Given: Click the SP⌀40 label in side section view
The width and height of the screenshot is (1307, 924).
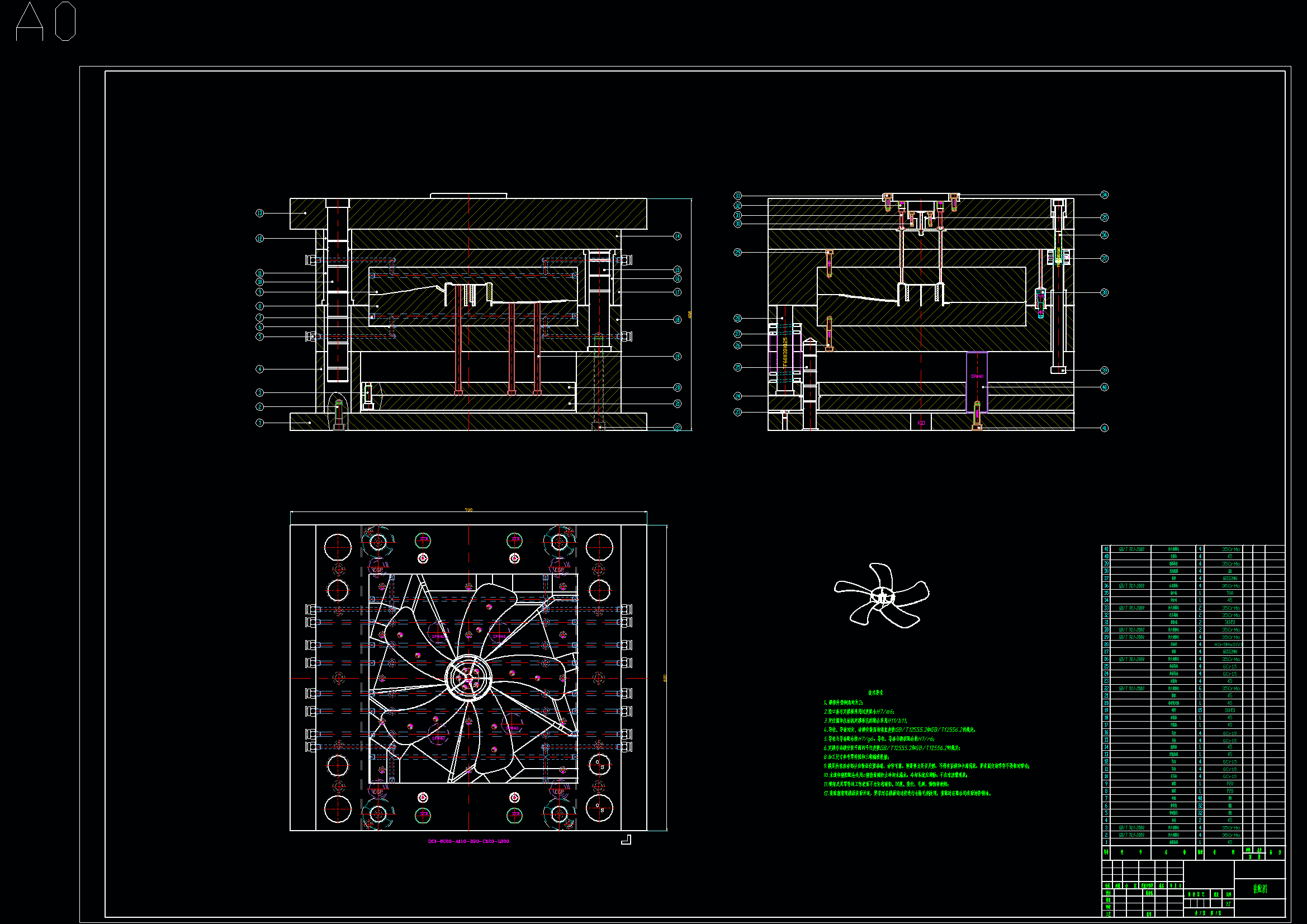Looking at the screenshot, I should pyautogui.click(x=977, y=376).
